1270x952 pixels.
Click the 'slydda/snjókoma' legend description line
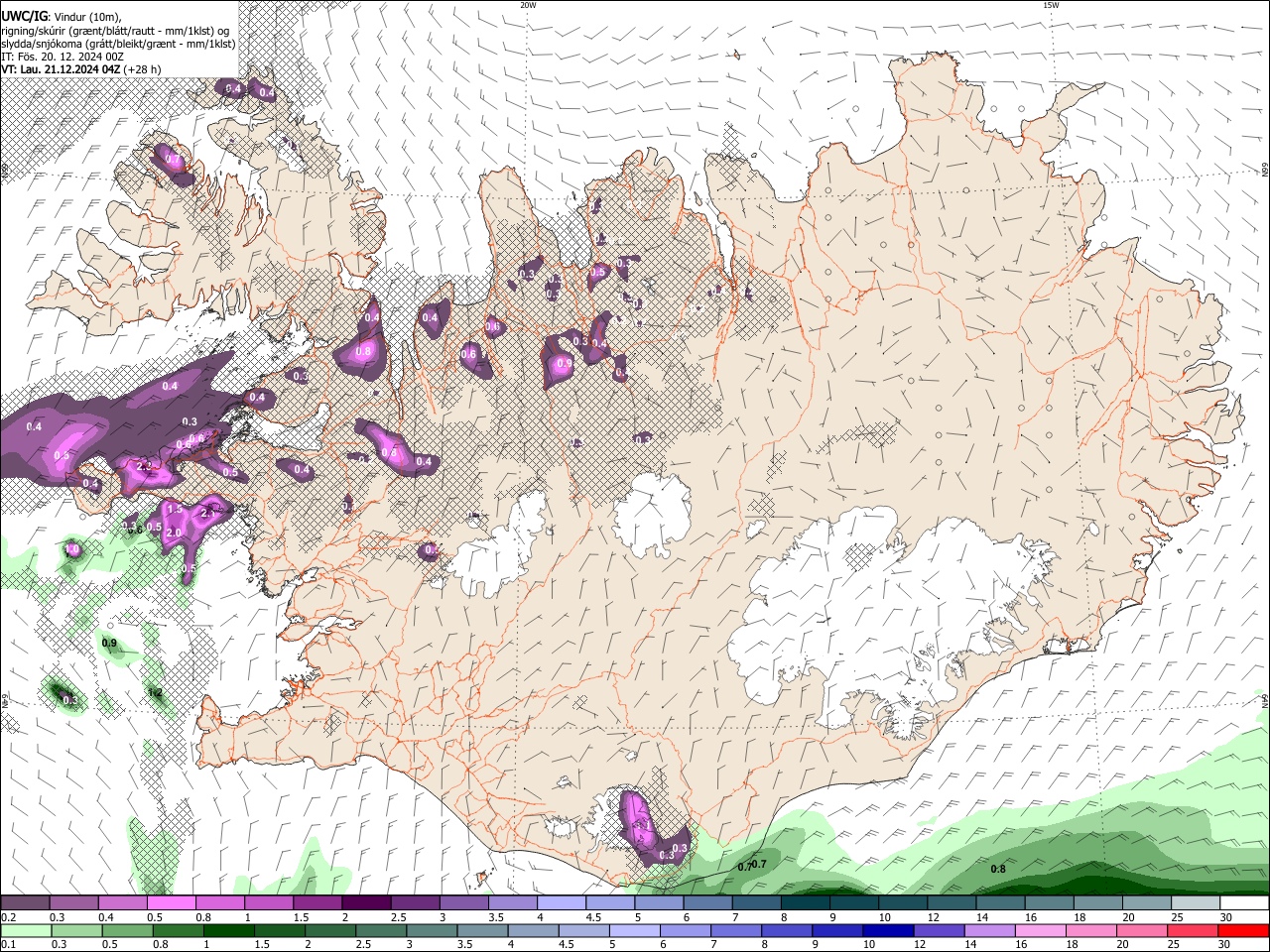pyautogui.click(x=118, y=44)
